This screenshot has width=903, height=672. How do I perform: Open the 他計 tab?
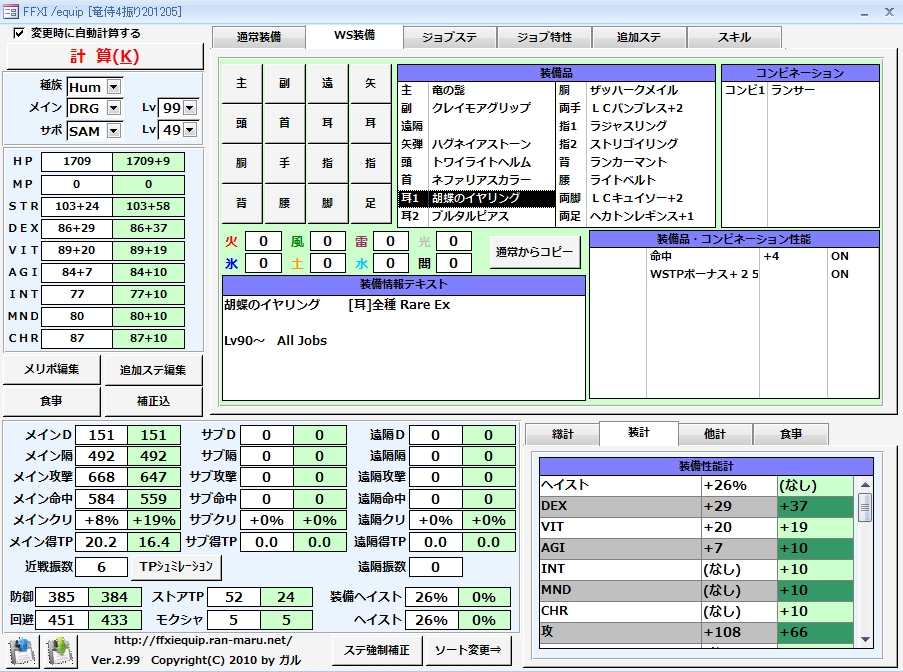pos(715,434)
